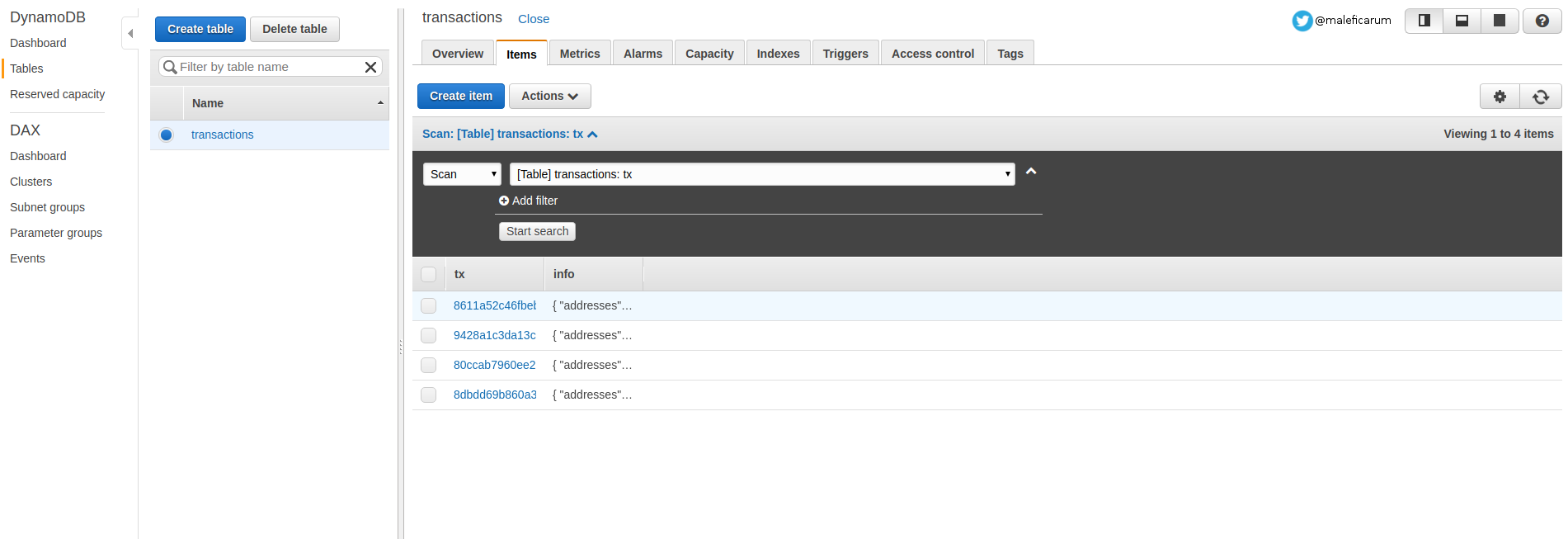Switch to the Metrics tab
Viewport: 1568px width, 539px height.
point(580,54)
